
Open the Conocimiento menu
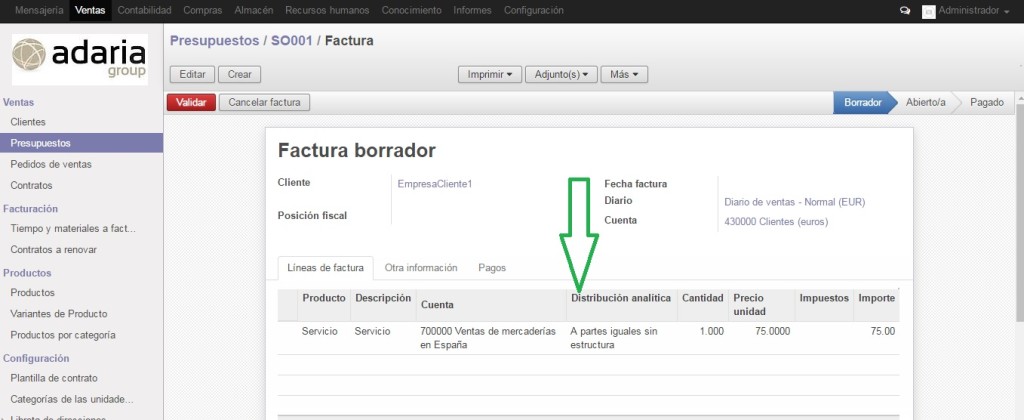(411, 10)
